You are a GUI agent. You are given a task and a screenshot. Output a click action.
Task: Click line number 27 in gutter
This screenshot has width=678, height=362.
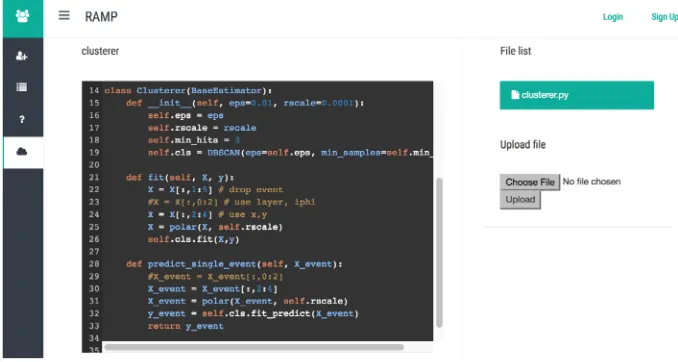point(94,252)
